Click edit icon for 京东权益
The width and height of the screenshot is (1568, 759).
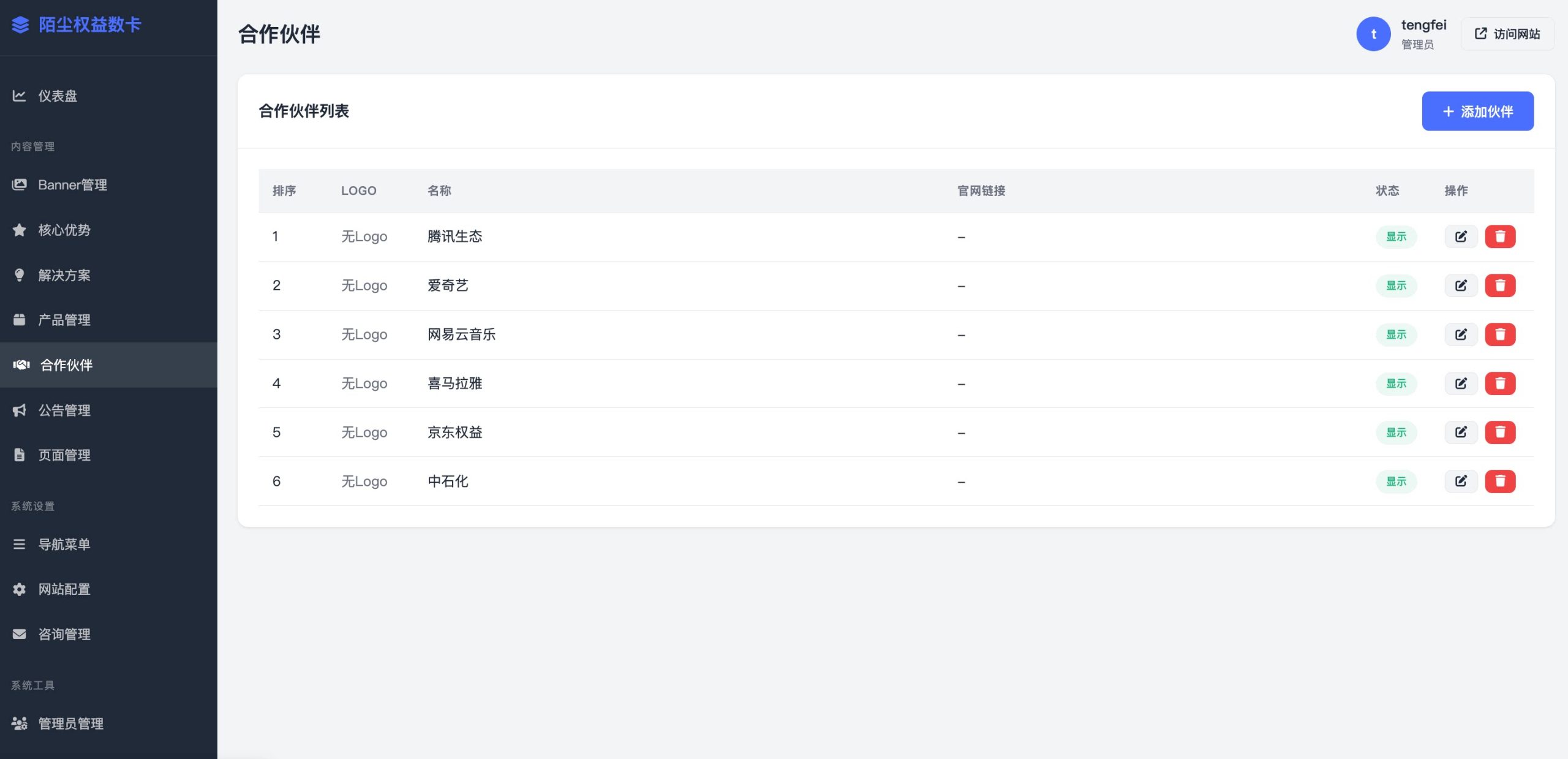tap(1461, 432)
